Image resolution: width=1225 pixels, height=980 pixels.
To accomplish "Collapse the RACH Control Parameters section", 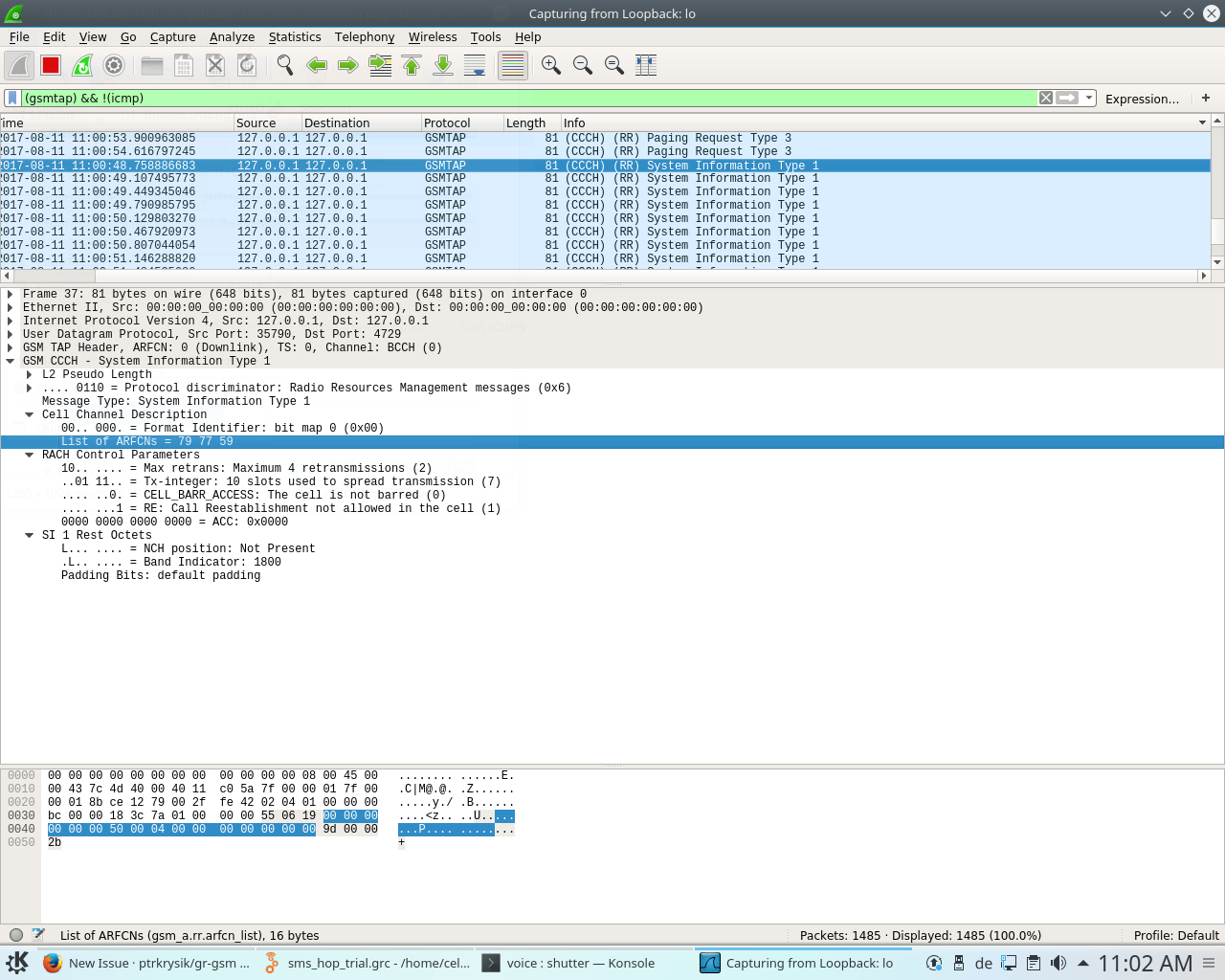I will [x=28, y=455].
